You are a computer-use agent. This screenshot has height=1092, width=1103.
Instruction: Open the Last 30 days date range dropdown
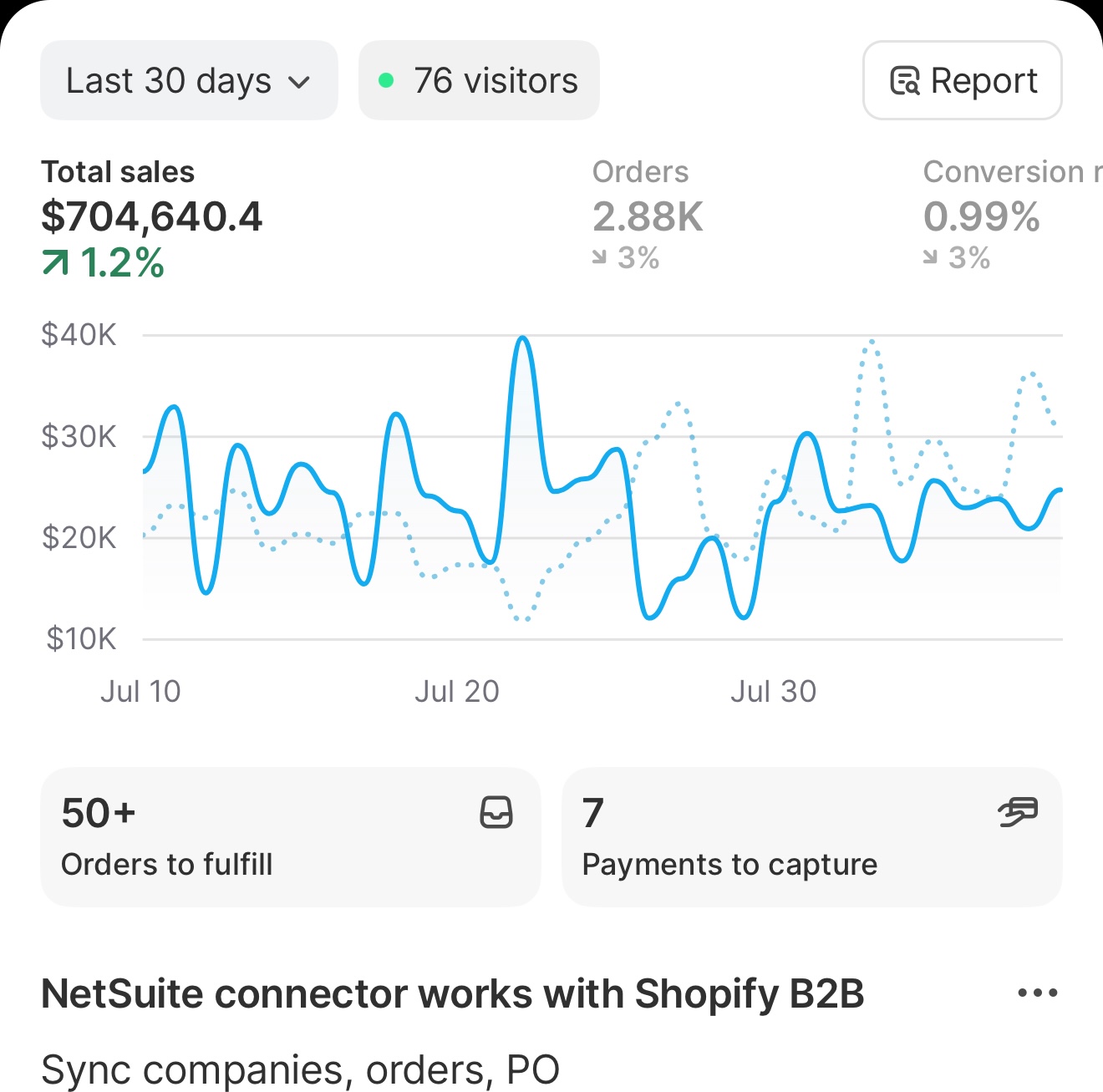pos(187,80)
